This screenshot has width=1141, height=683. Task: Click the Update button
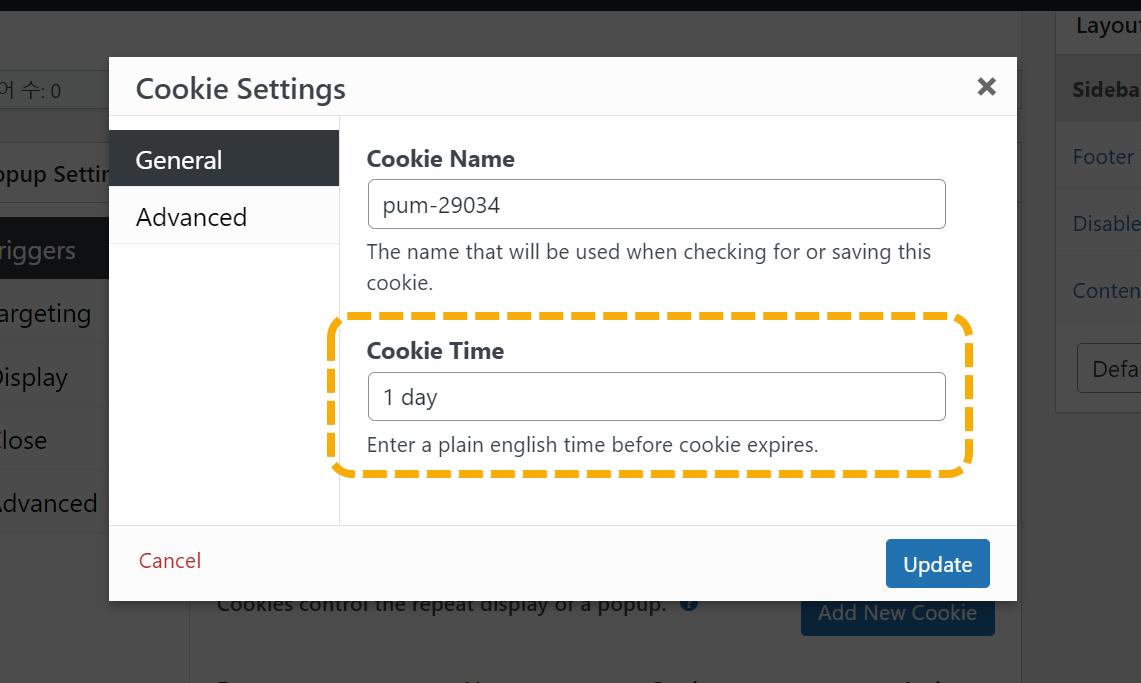click(x=937, y=564)
